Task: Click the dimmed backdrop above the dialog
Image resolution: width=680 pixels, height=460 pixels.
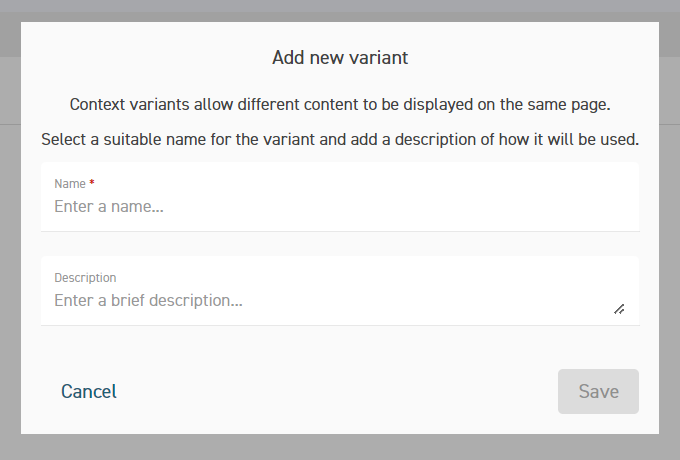Action: pyautogui.click(x=340, y=10)
